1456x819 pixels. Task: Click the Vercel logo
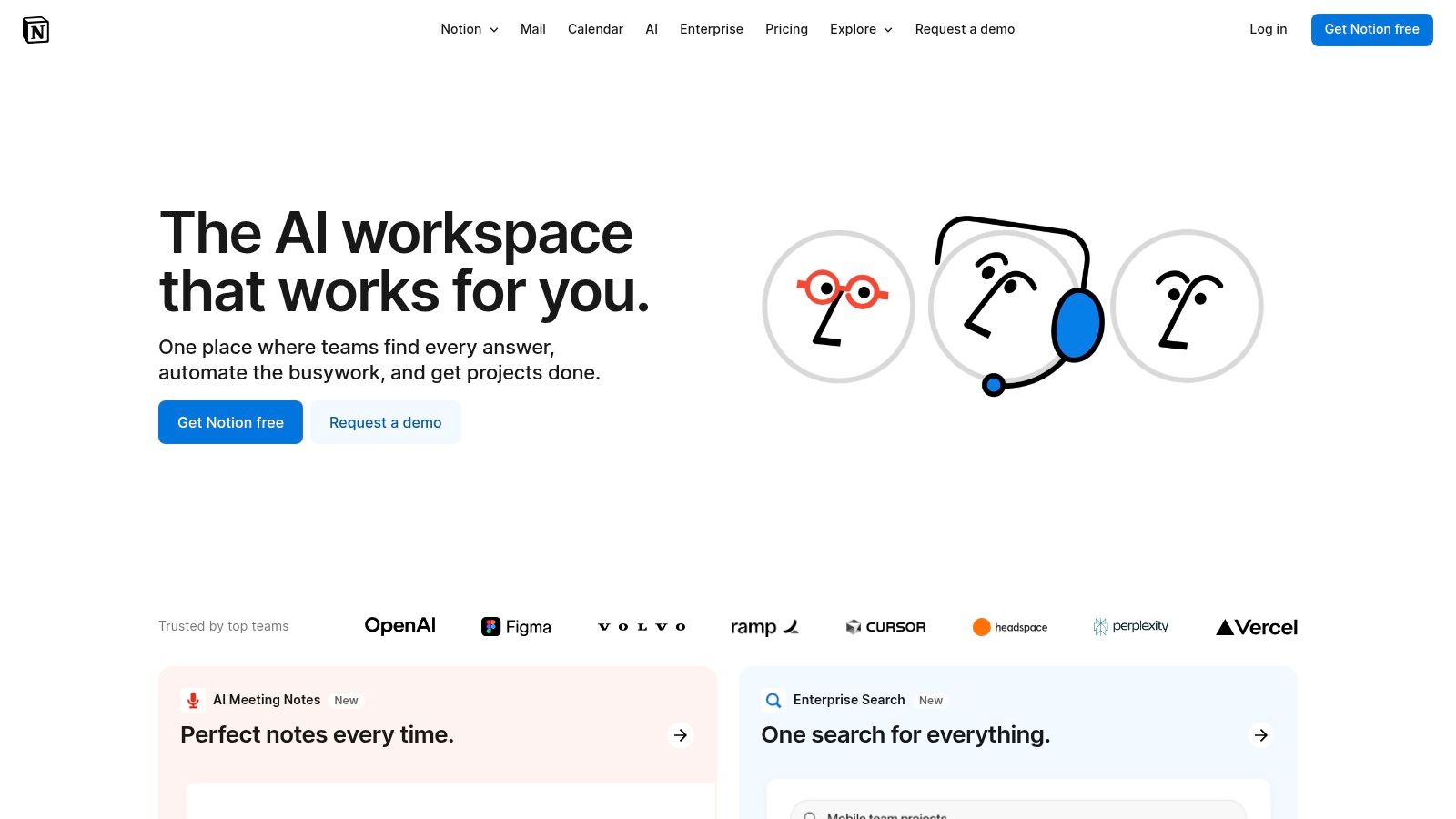click(x=1257, y=627)
